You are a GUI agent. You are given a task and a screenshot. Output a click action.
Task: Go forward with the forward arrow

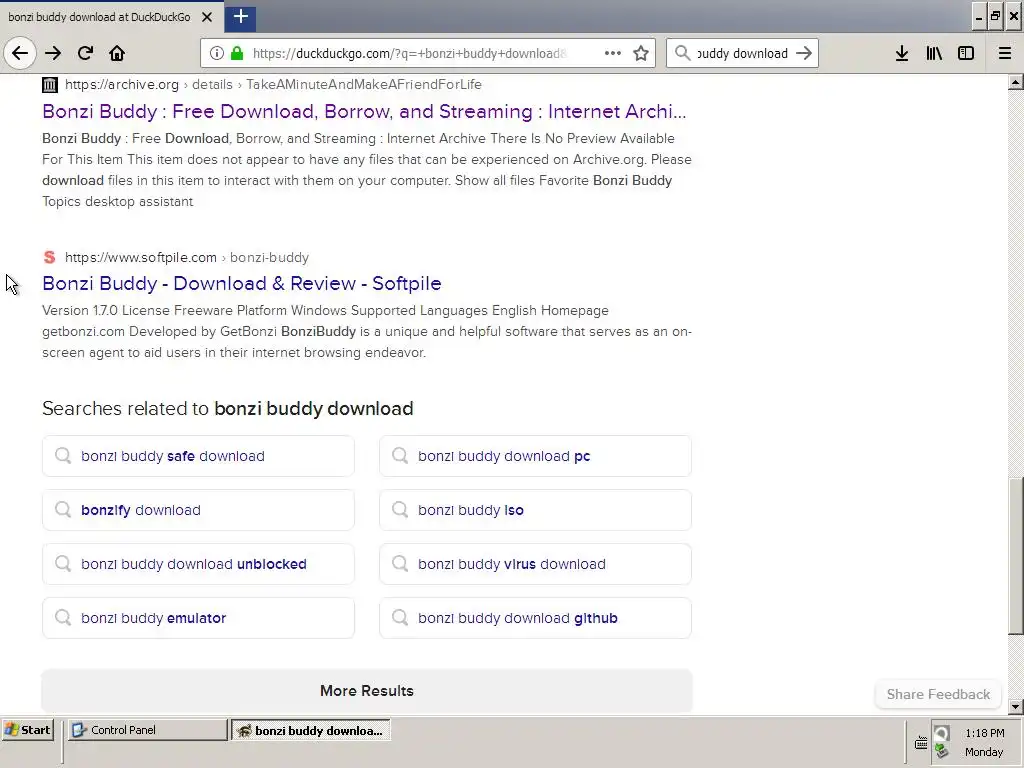(x=53, y=54)
